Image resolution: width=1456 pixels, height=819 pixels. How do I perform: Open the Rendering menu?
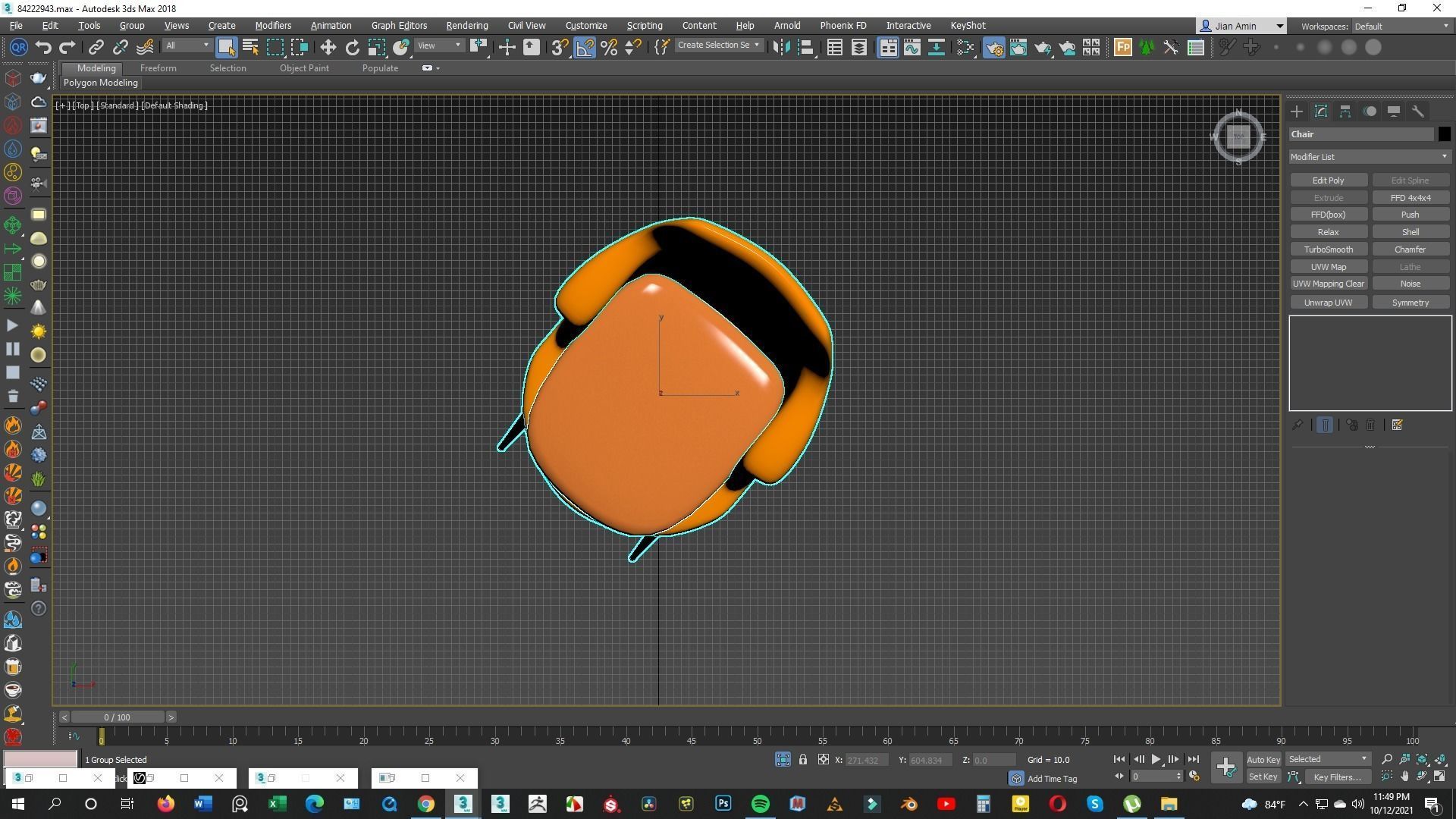coord(466,25)
